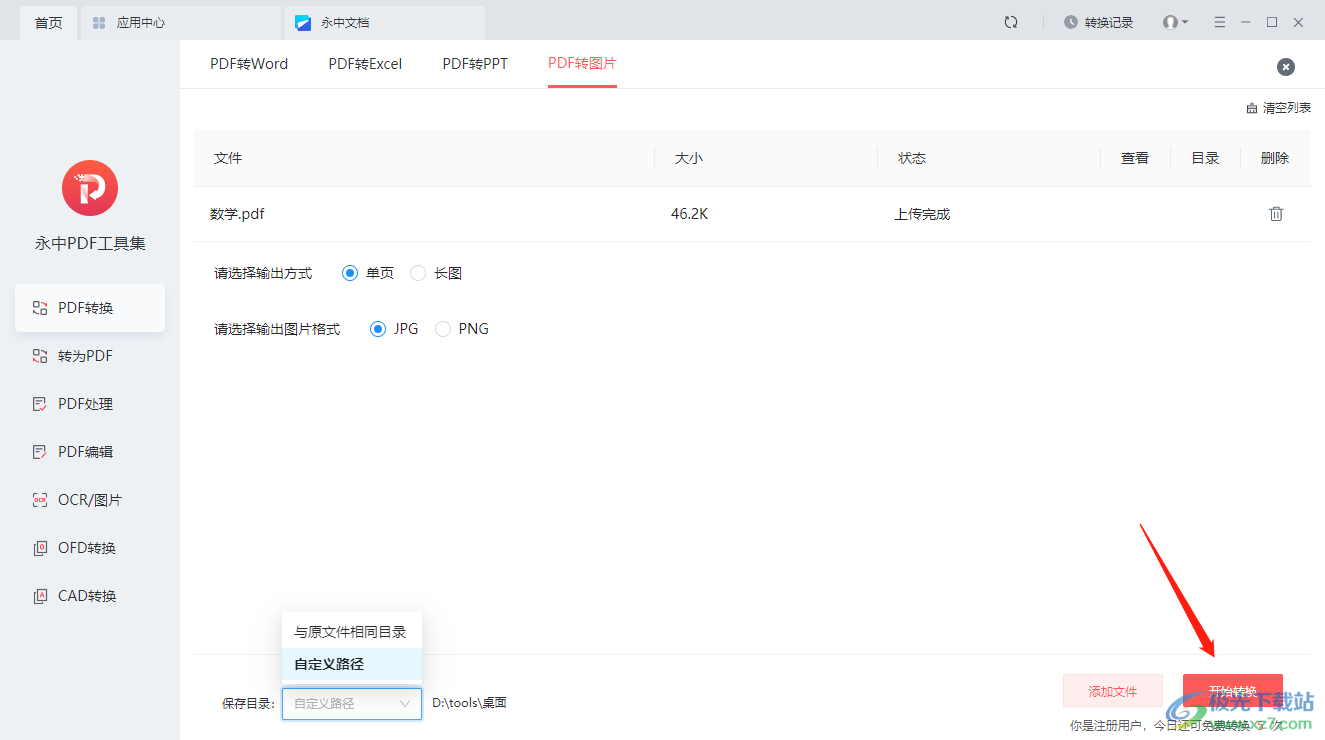Open the OCR/图片 sidebar section
This screenshot has width=1325, height=740.
(x=89, y=500)
